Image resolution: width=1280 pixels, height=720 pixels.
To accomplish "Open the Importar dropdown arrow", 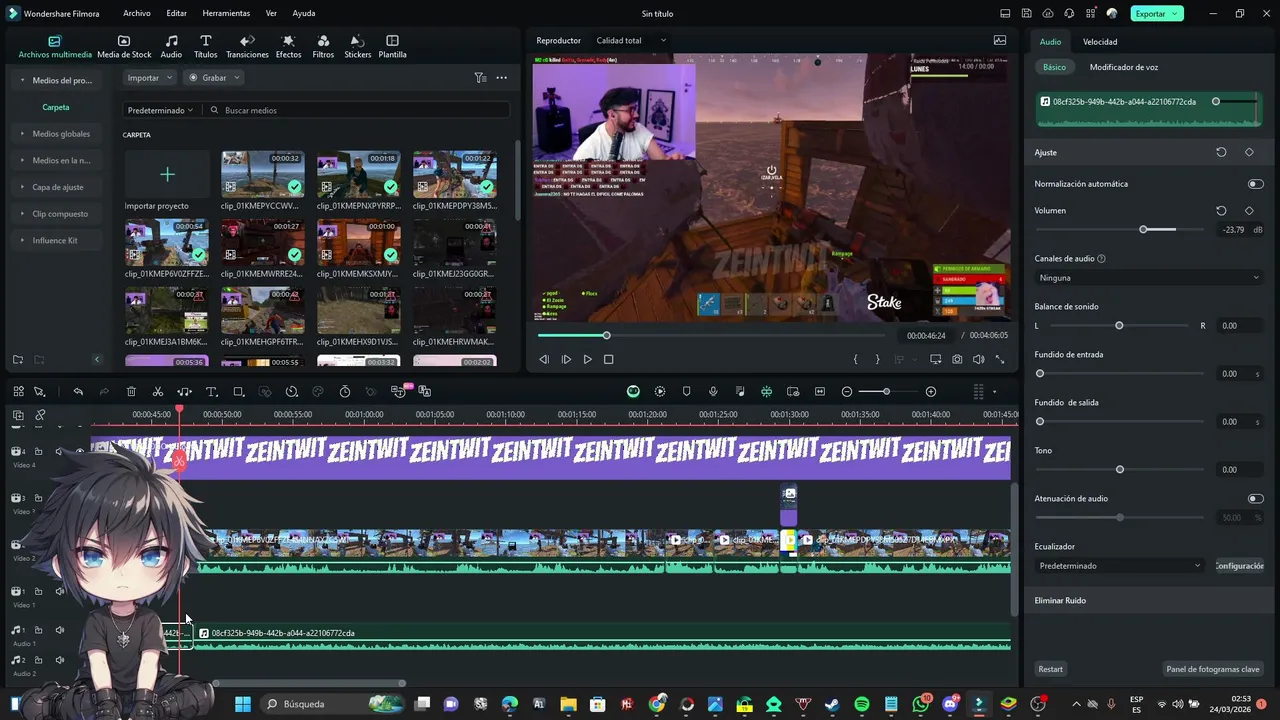I will pyautogui.click(x=168, y=78).
